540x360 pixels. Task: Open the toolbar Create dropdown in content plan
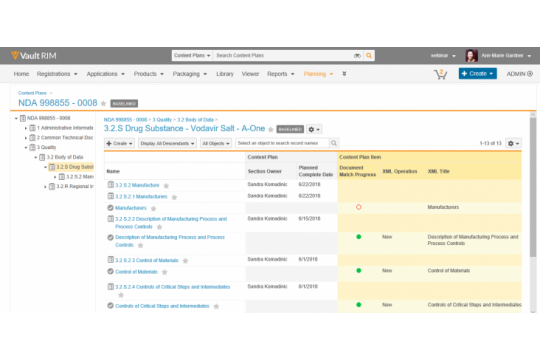pyautogui.click(x=120, y=143)
